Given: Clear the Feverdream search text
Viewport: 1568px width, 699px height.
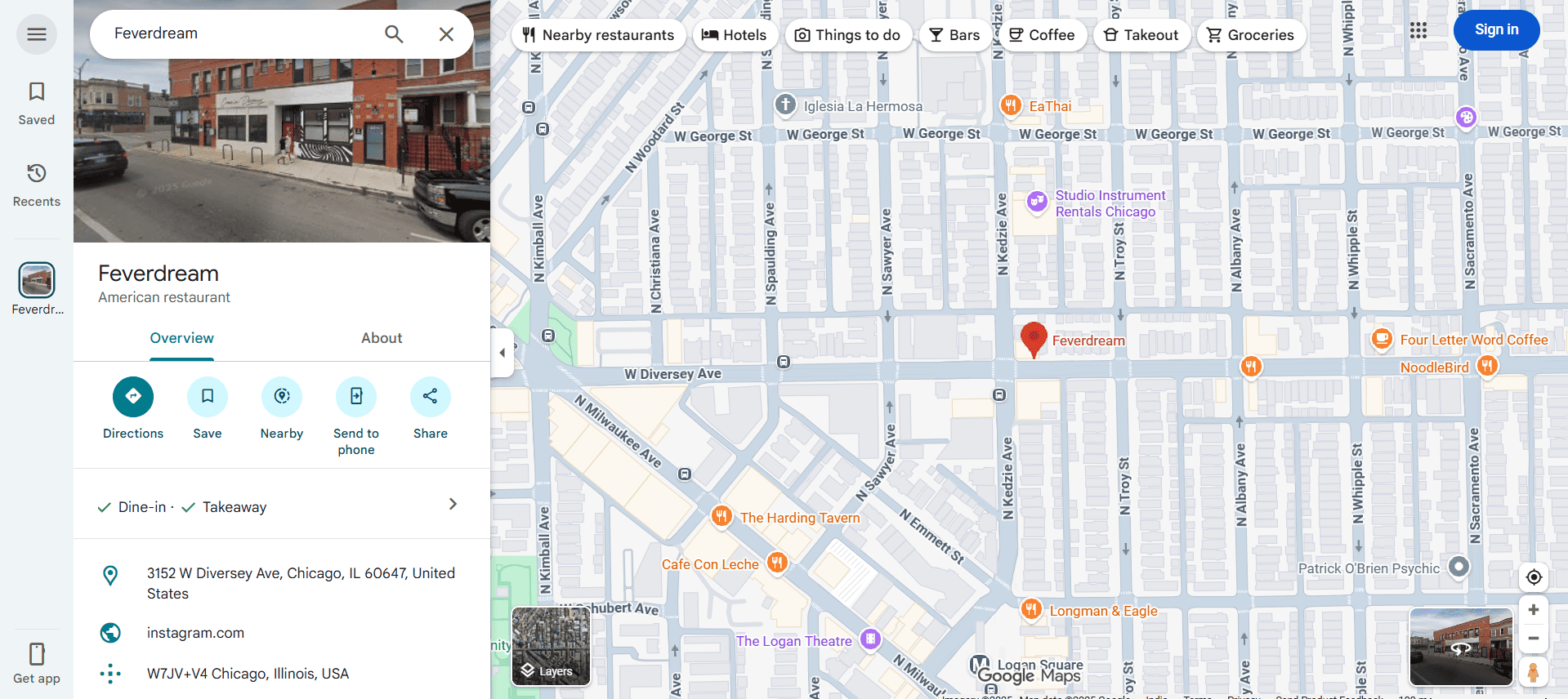Looking at the screenshot, I should pos(446,34).
